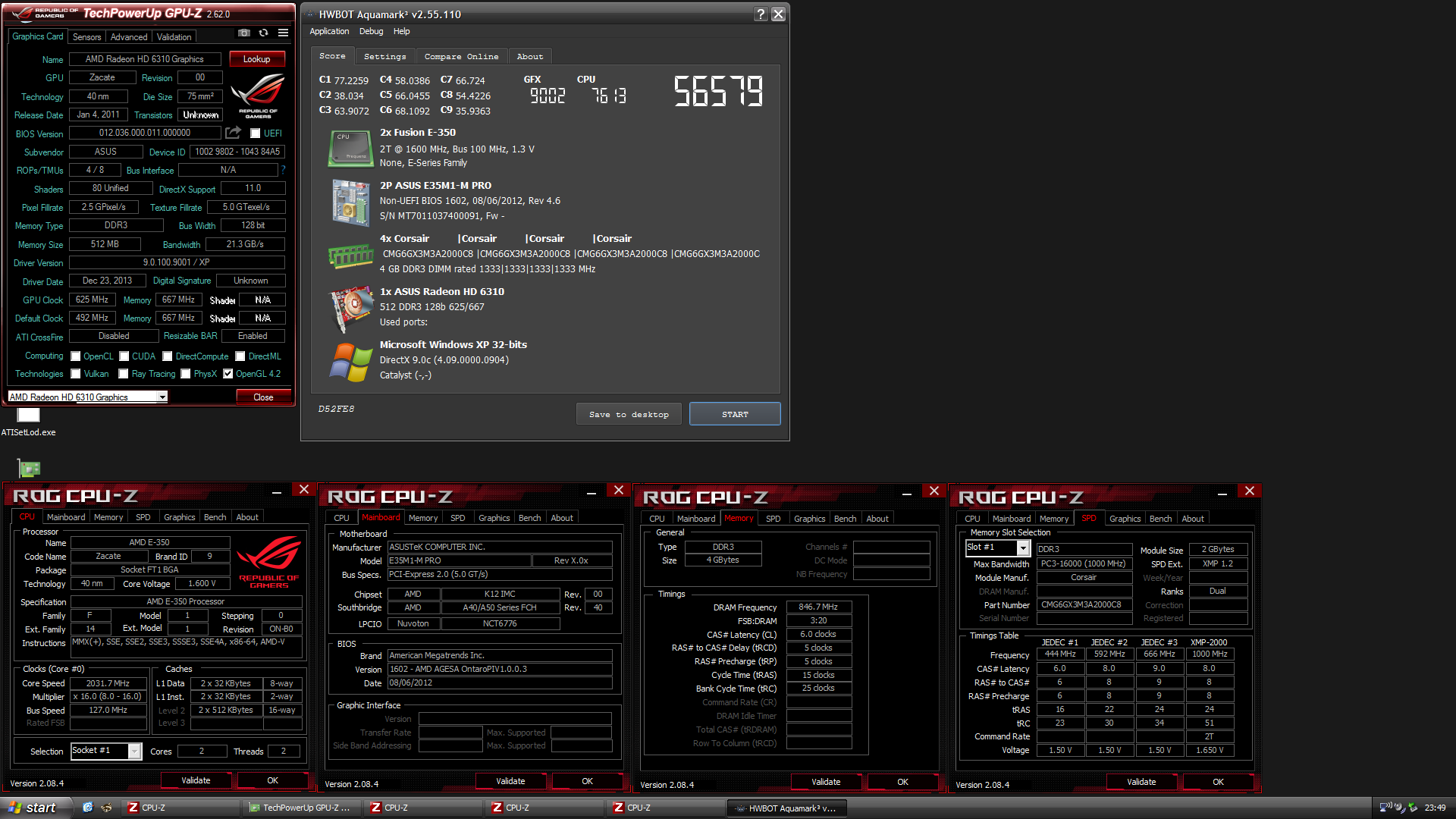Toggle the CUDA checkbox
The width and height of the screenshot is (1456, 819).
coord(124,356)
